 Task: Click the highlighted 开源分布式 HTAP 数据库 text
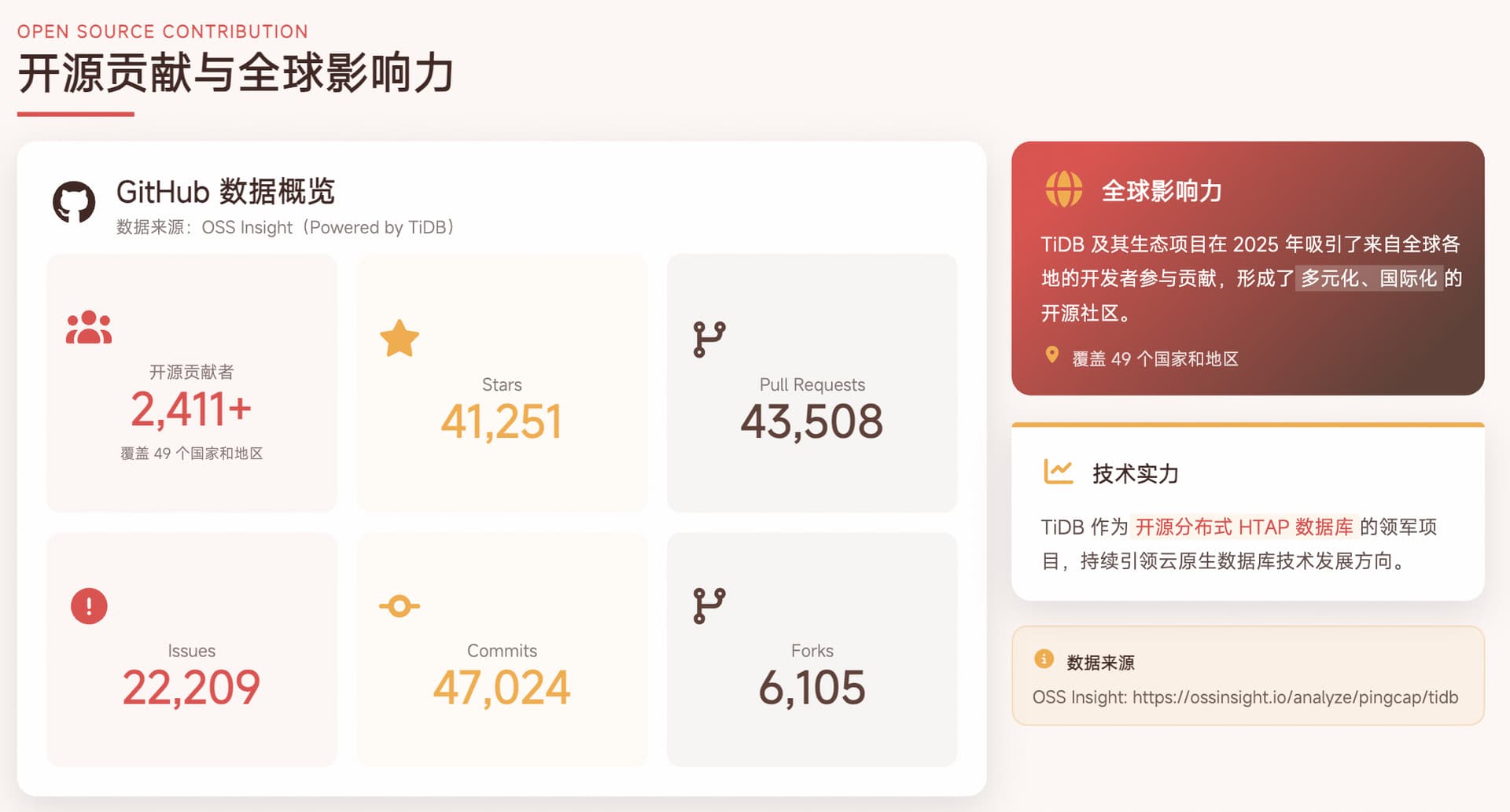click(x=1244, y=527)
